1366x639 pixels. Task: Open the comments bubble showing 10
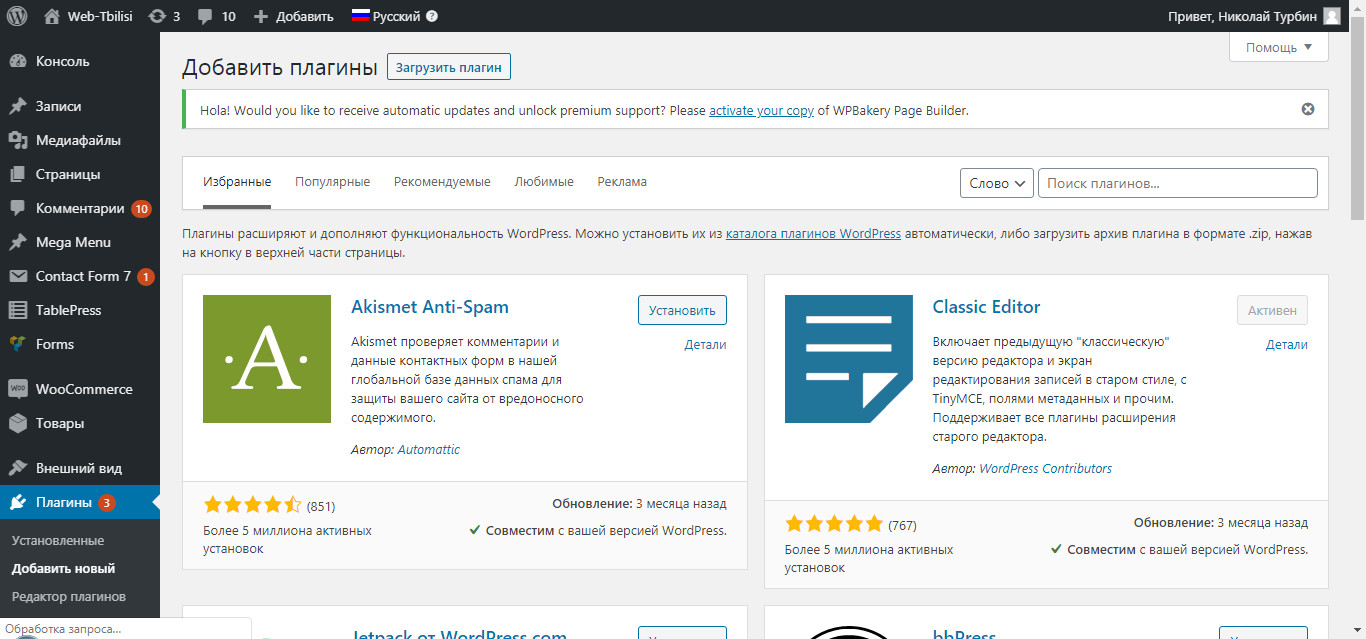[205, 17]
